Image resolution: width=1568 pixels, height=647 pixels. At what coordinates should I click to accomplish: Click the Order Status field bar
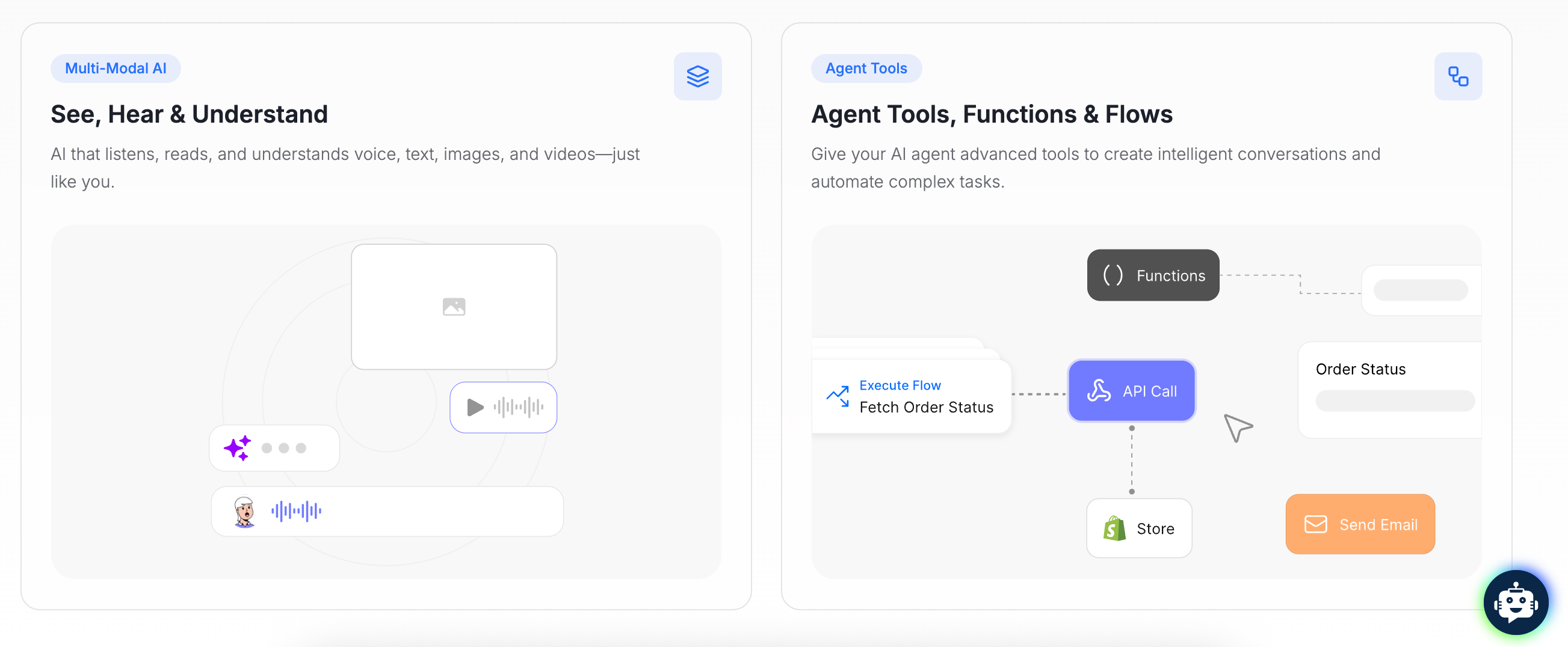(x=1394, y=400)
